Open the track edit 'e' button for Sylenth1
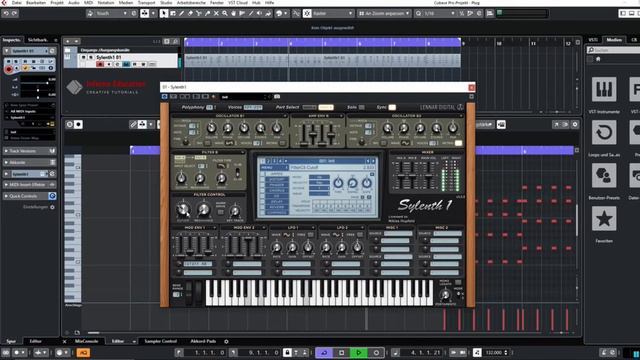The width and height of the screenshot is (640, 360). 117,64
